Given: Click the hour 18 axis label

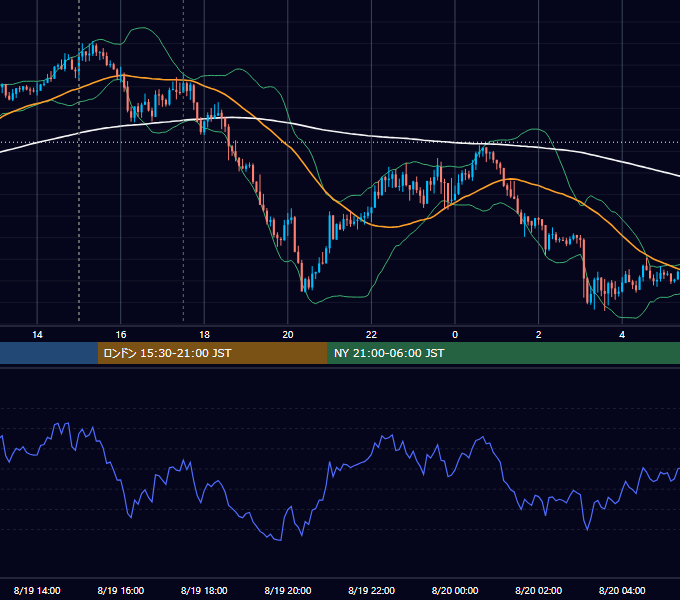Looking at the screenshot, I should 204,334.
